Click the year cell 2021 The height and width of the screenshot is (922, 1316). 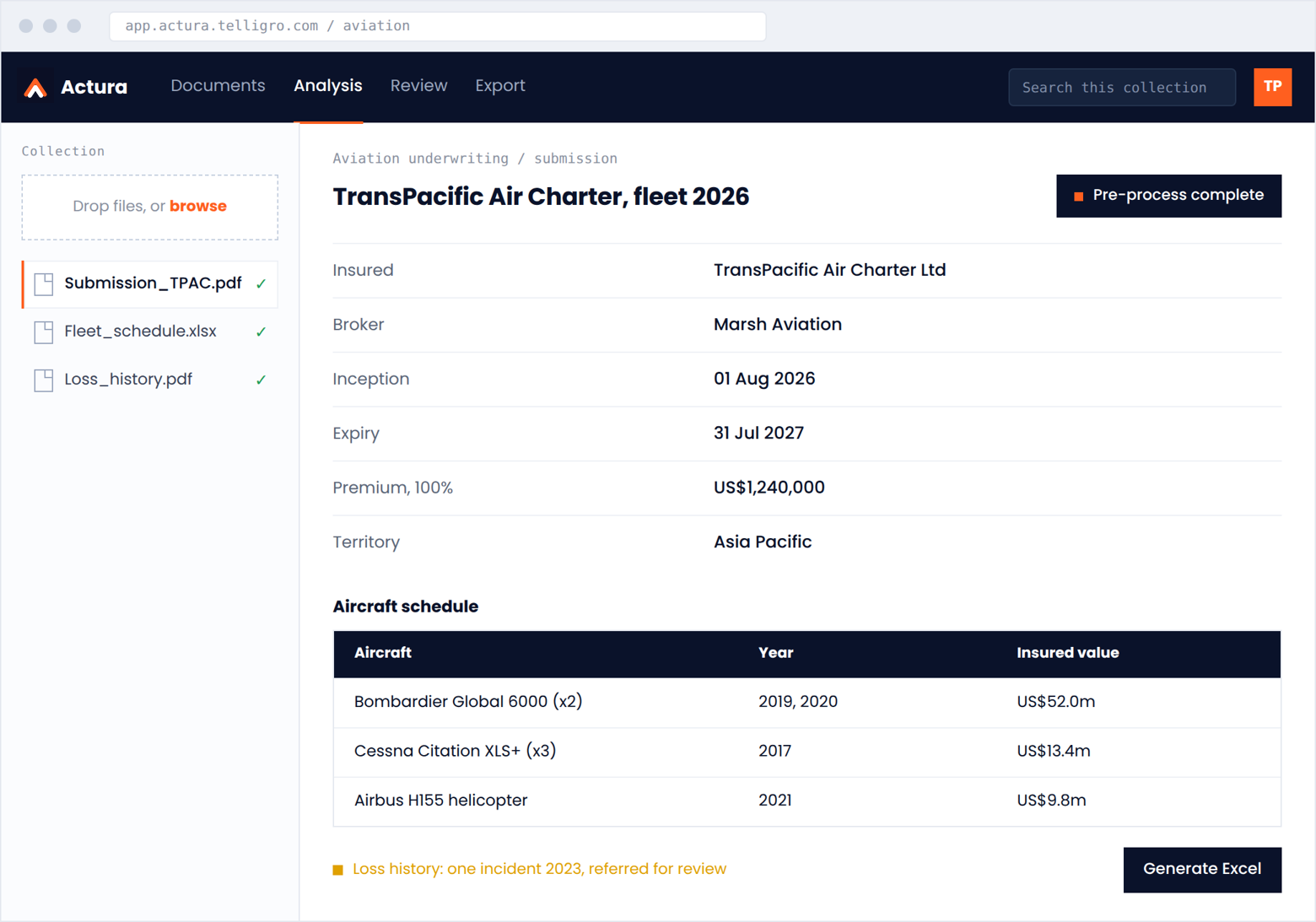774,801
